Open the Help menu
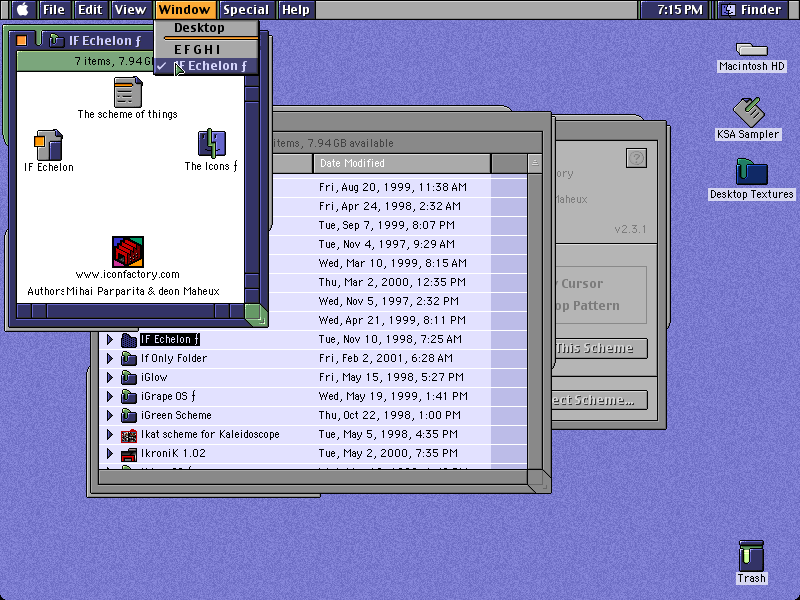 click(x=296, y=9)
